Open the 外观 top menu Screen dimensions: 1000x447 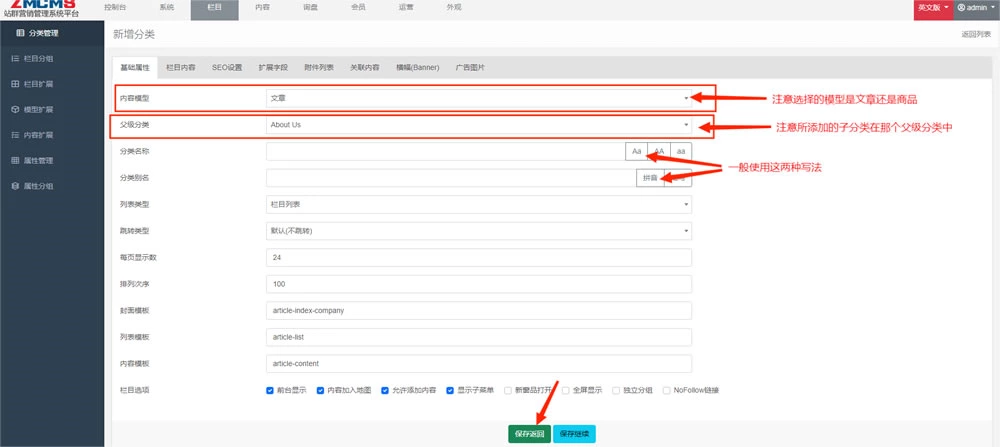pos(453,8)
